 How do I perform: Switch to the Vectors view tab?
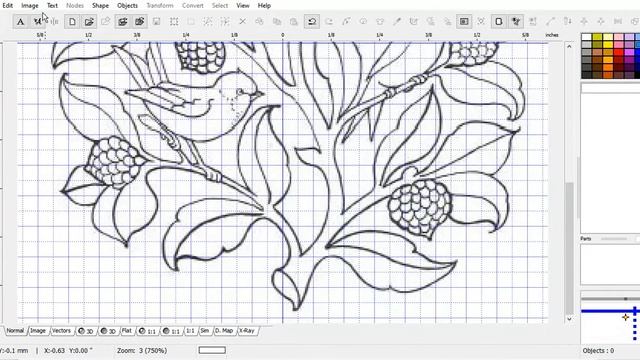62,331
